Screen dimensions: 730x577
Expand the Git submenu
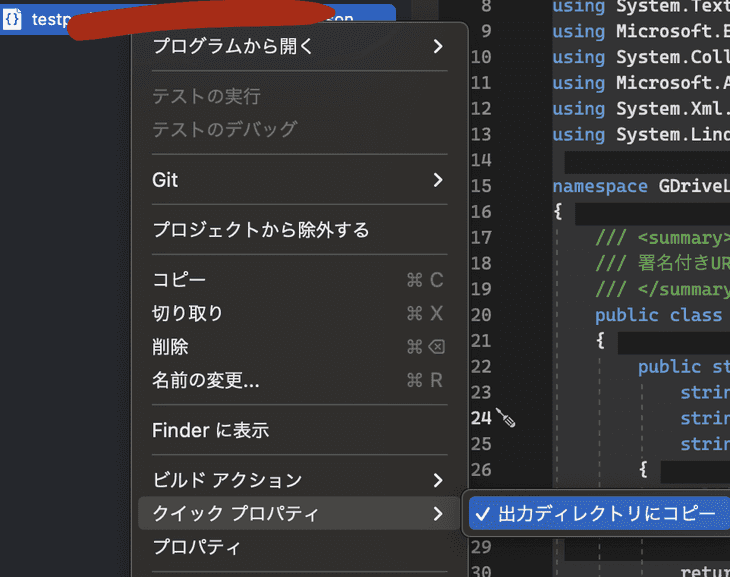point(299,180)
